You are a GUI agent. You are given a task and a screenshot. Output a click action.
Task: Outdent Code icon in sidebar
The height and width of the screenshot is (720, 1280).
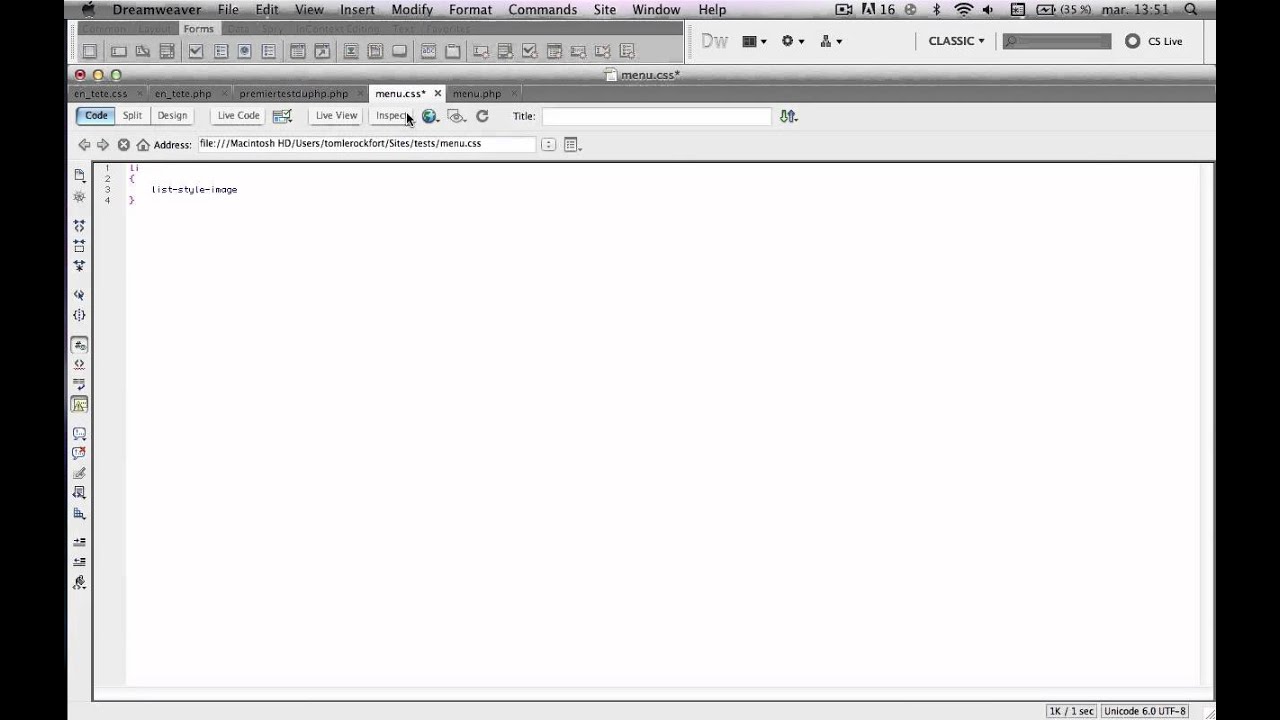click(x=79, y=561)
